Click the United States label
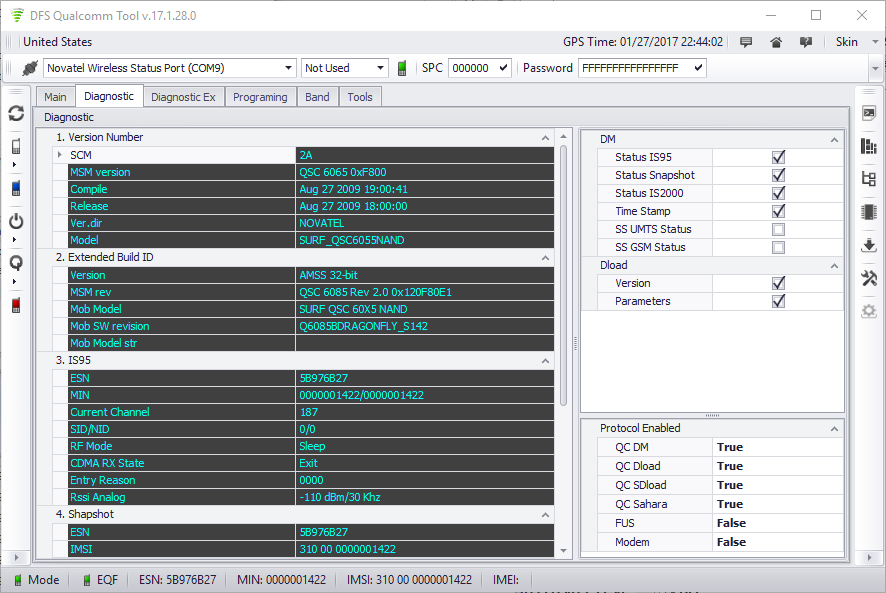The width and height of the screenshot is (886, 593). 58,42
